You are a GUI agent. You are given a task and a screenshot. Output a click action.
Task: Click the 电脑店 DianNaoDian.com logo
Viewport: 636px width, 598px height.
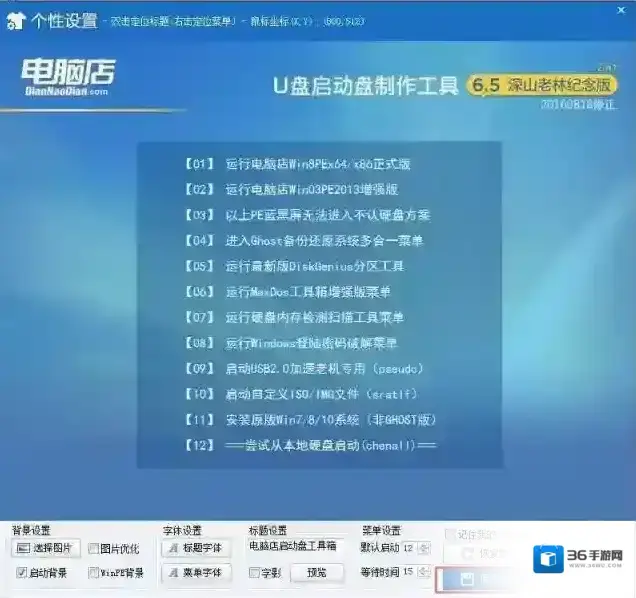pyautogui.click(x=68, y=77)
